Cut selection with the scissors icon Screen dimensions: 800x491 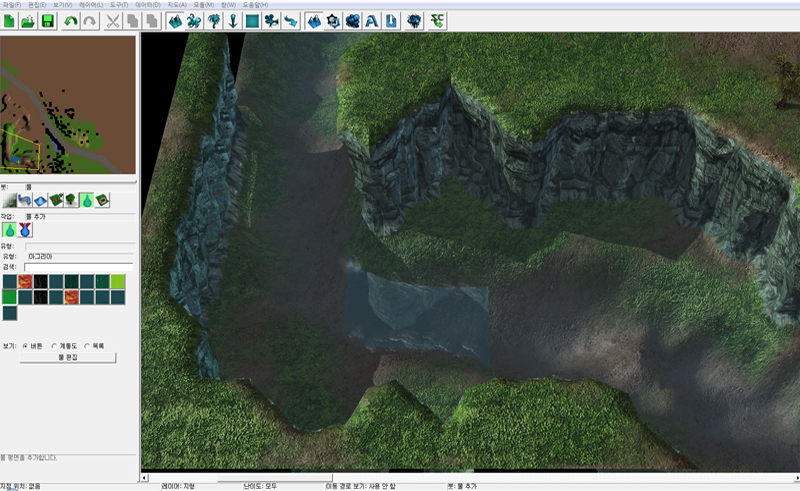pos(113,21)
